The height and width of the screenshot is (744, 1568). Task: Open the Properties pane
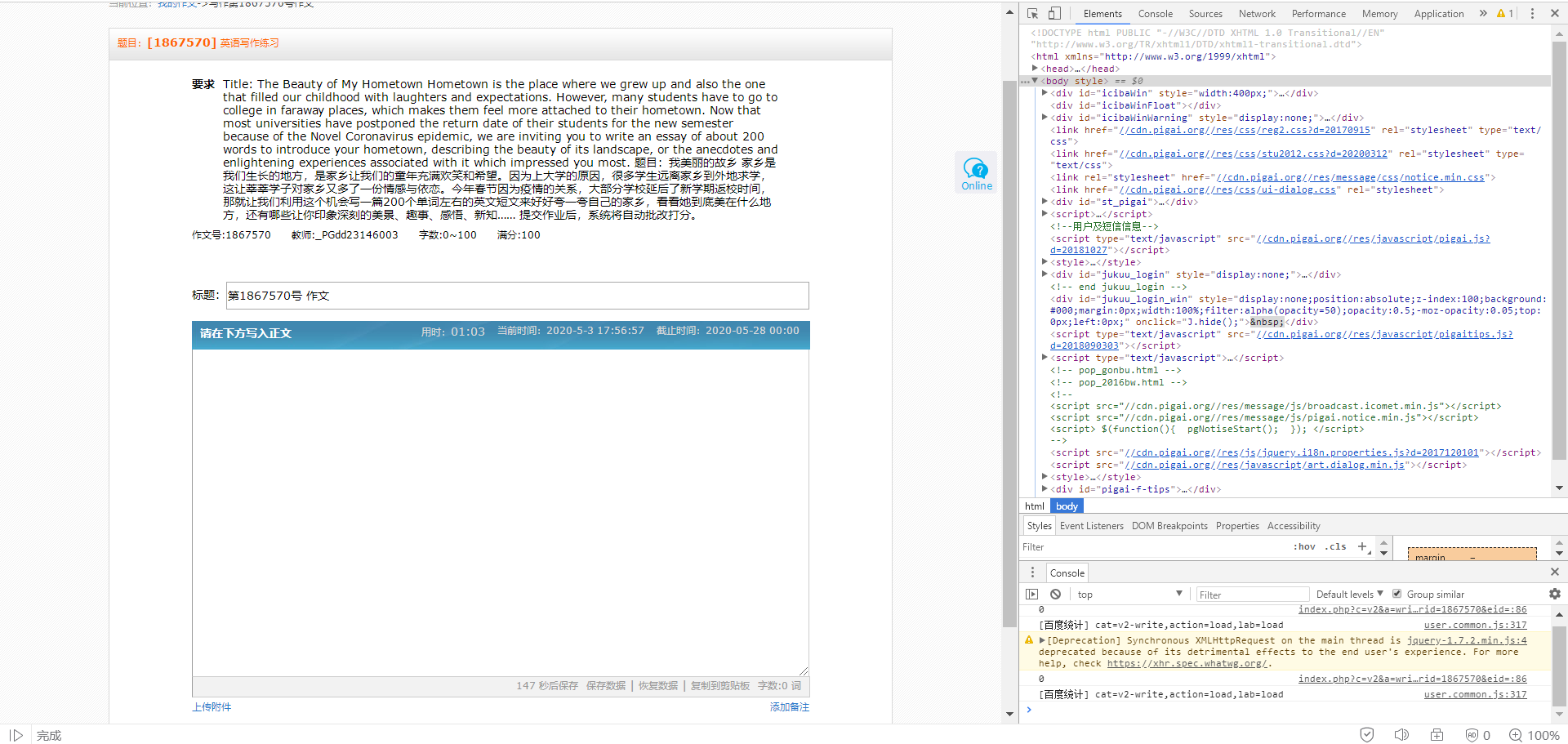1237,526
